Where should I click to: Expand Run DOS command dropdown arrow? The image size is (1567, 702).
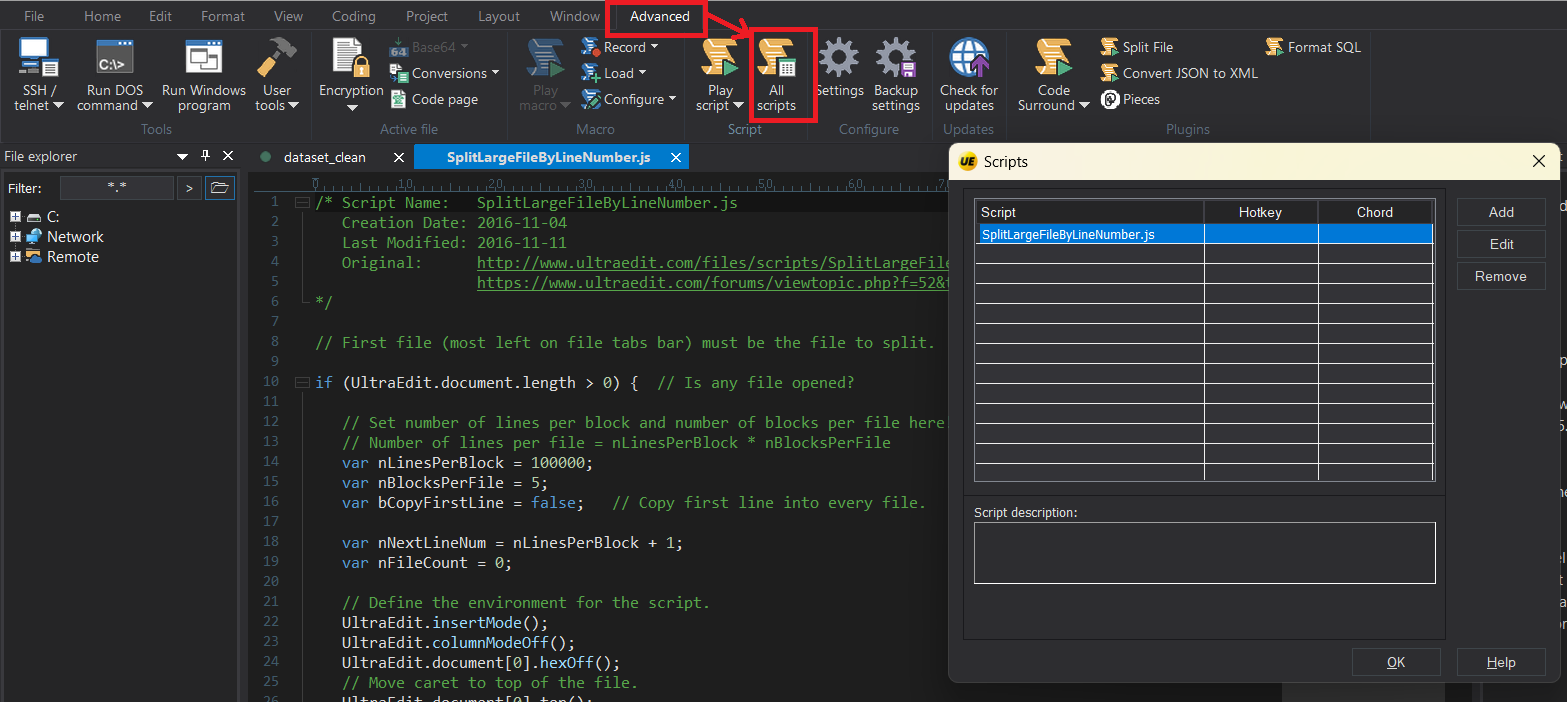point(147,105)
